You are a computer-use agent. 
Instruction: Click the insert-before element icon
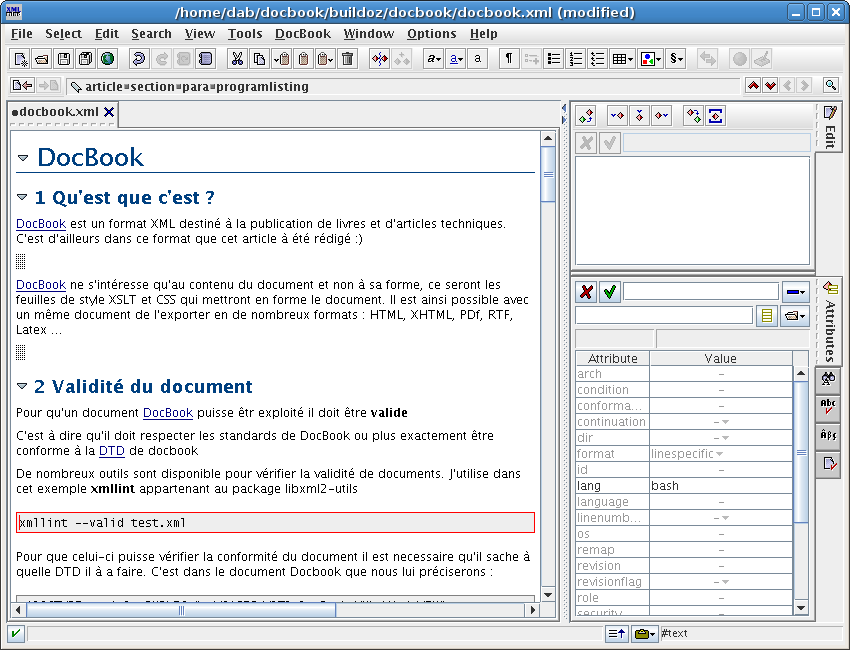(617, 115)
